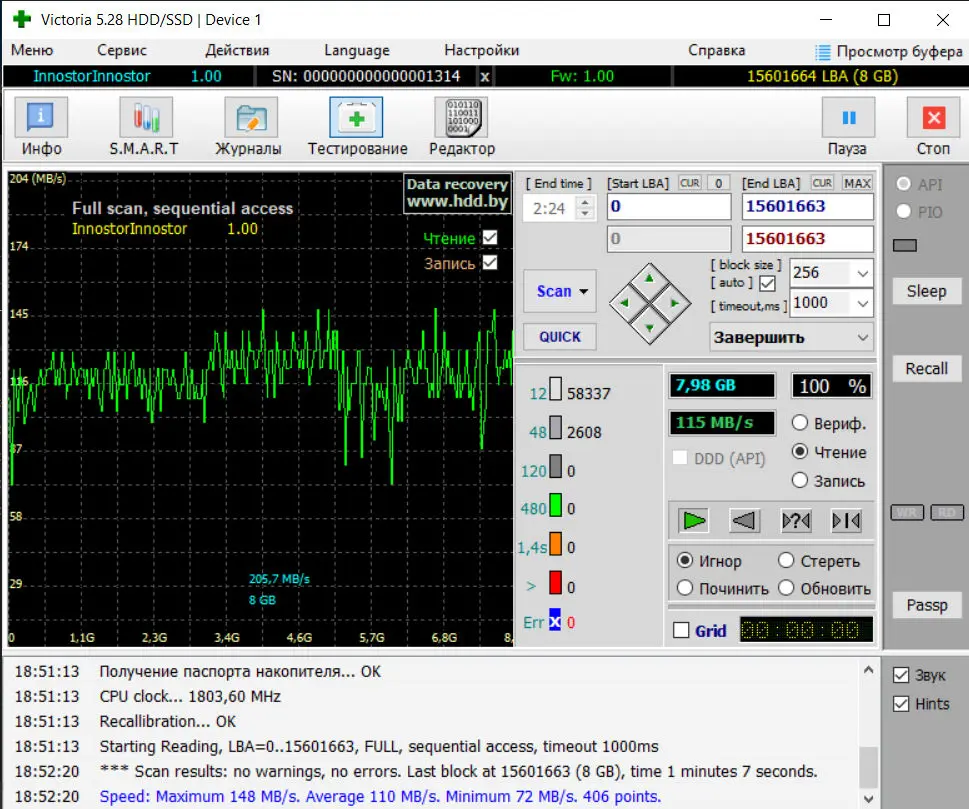Toggle the Чтение graph checkbox

click(490, 237)
